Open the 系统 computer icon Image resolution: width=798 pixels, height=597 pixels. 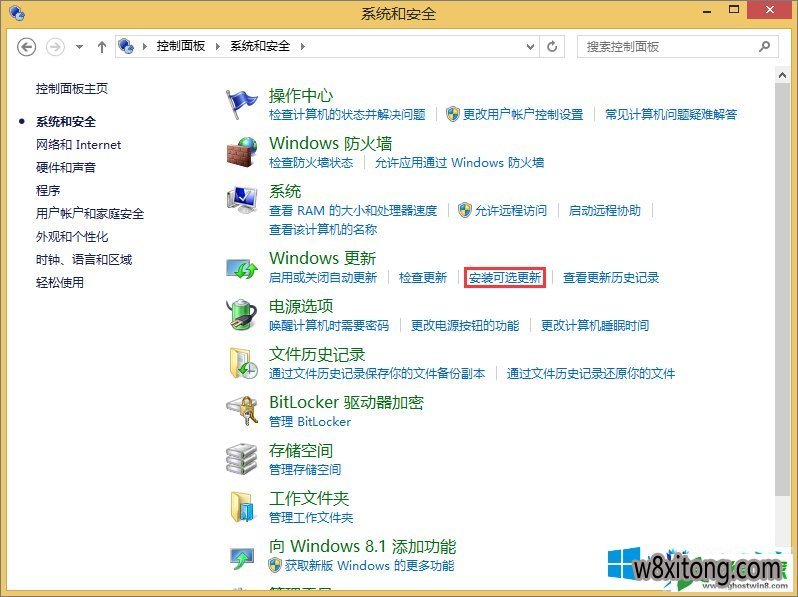pos(242,200)
